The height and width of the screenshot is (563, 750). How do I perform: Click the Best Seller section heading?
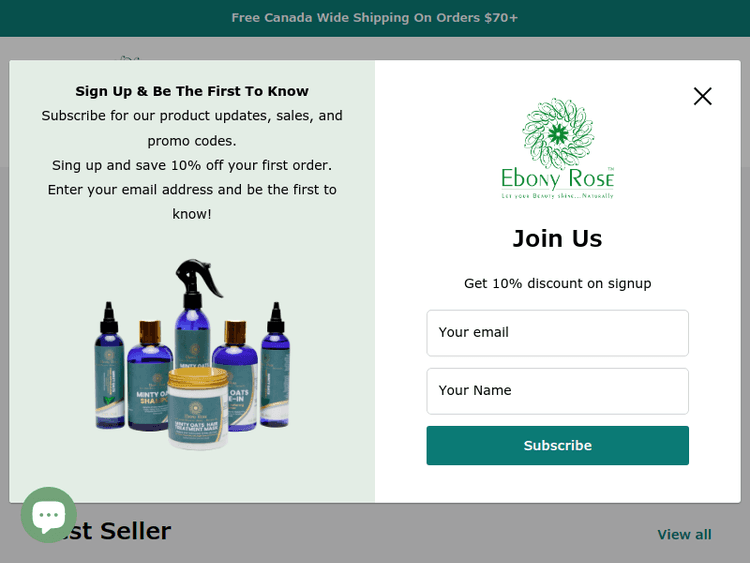point(110,531)
